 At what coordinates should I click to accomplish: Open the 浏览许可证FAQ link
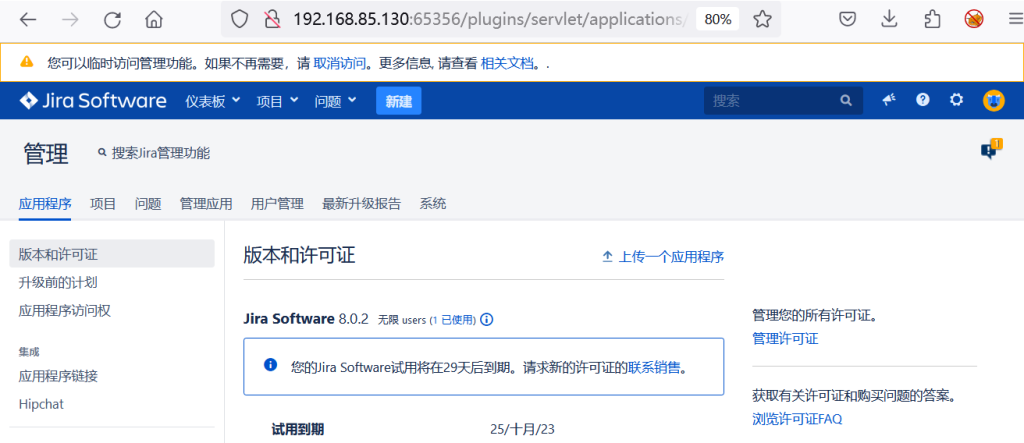point(797,419)
